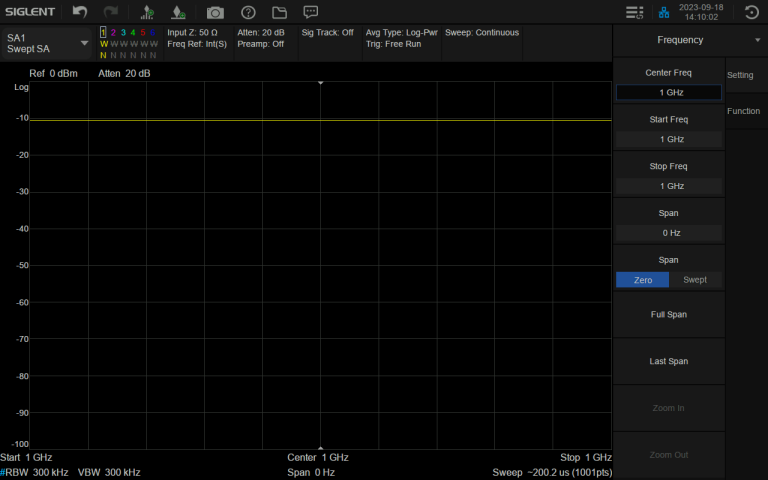The height and width of the screenshot is (480, 768).
Task: Open the Setting tab
Action: (740, 75)
